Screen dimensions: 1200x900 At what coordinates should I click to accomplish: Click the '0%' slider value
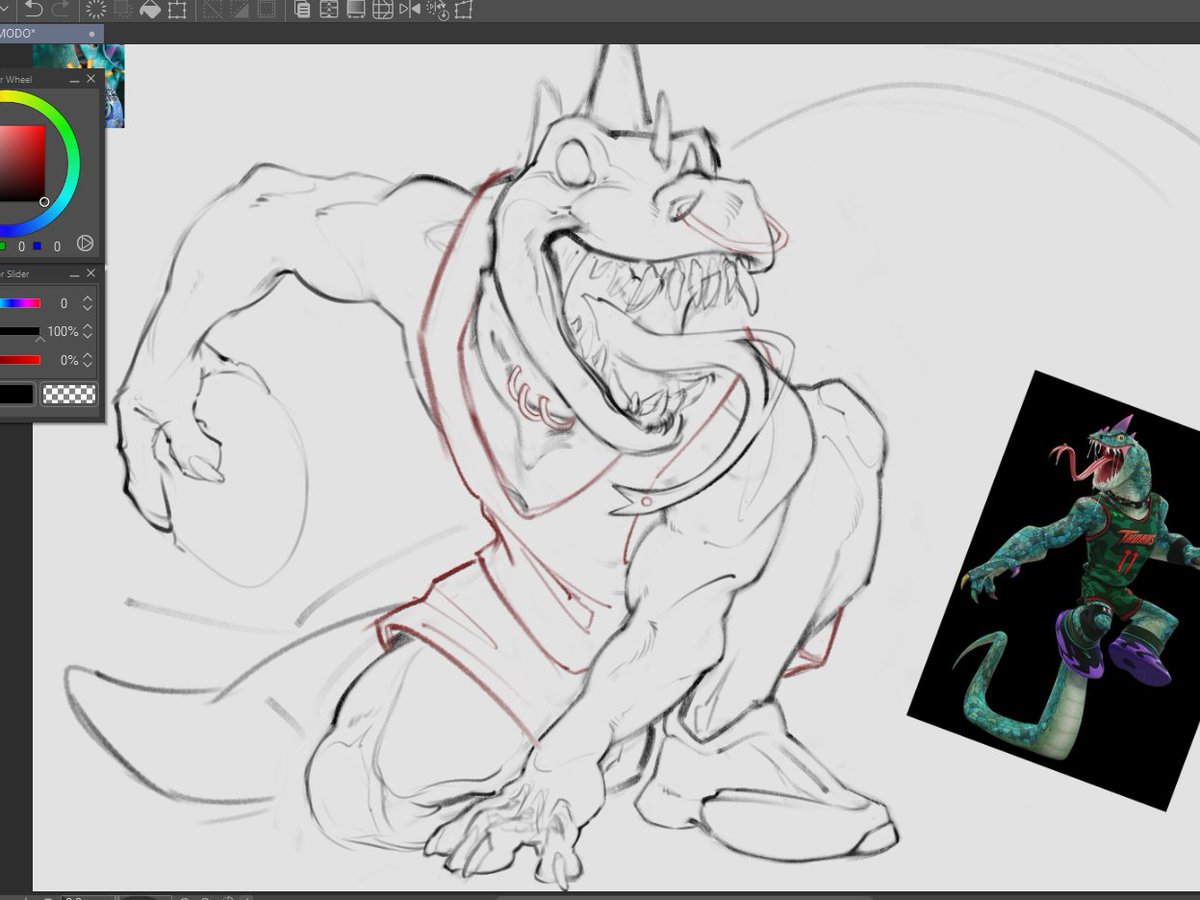tap(69, 360)
